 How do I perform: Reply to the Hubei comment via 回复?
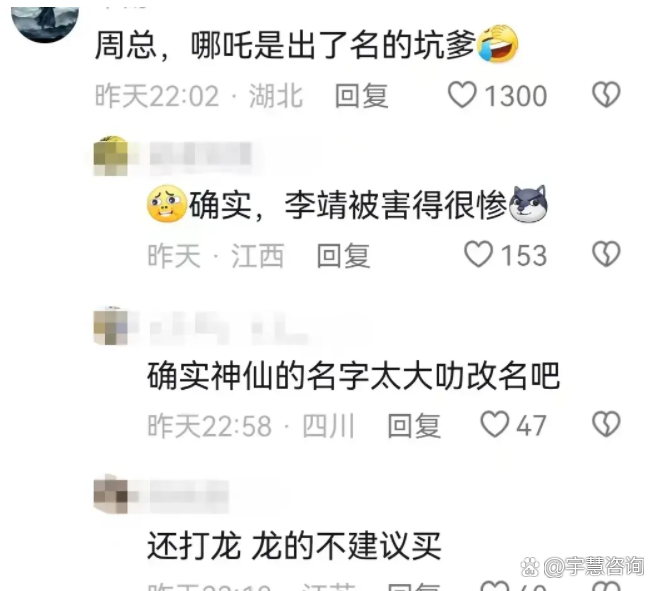361,96
